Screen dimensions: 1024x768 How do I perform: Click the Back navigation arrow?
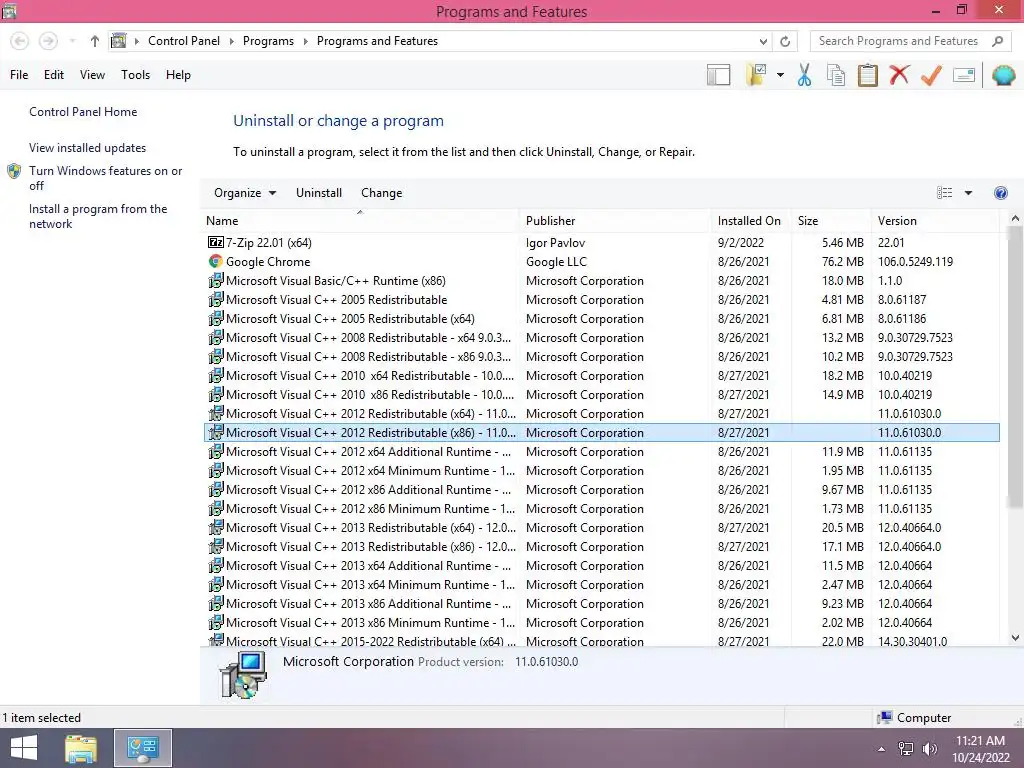(x=20, y=41)
